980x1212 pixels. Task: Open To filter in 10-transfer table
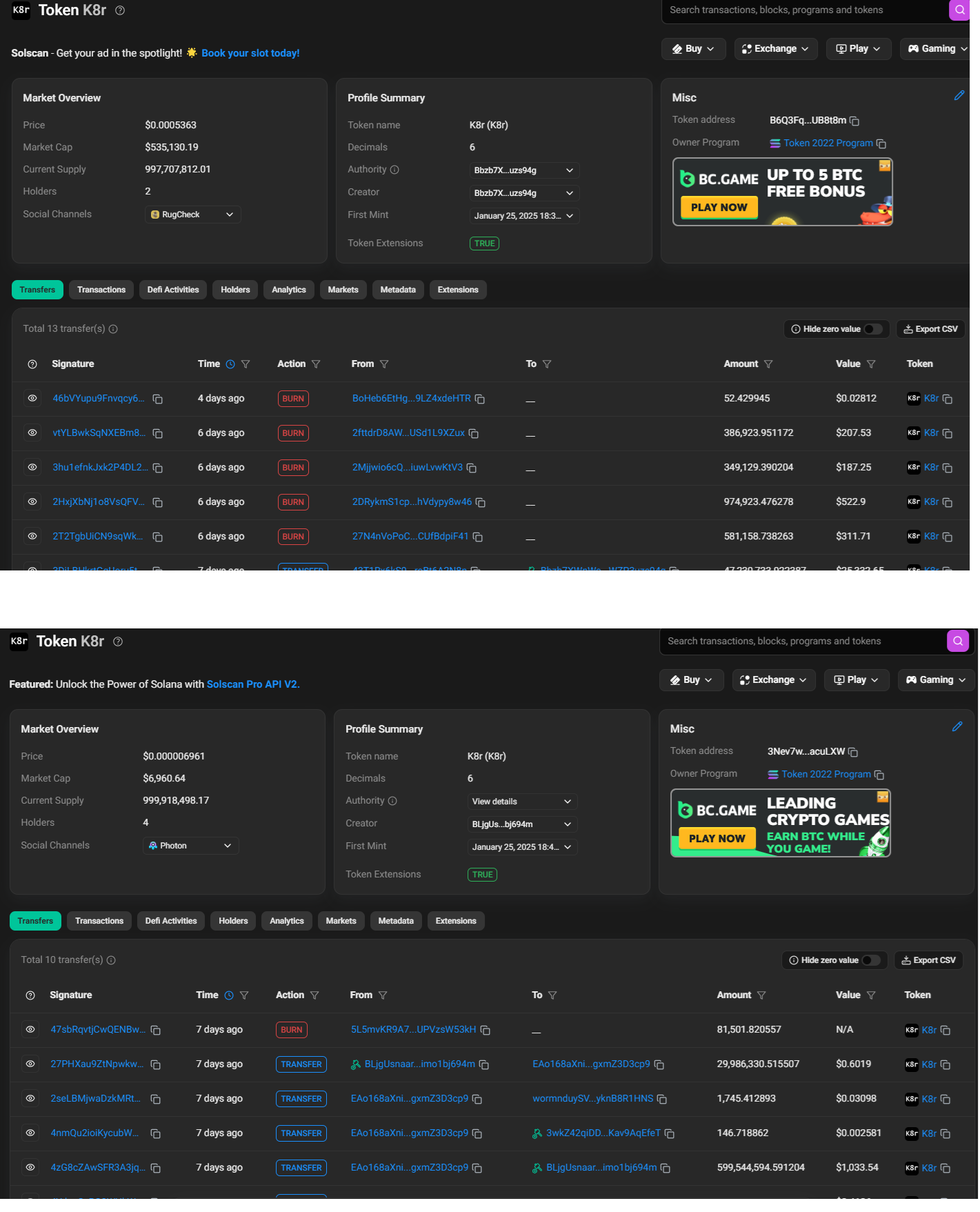pos(552,995)
